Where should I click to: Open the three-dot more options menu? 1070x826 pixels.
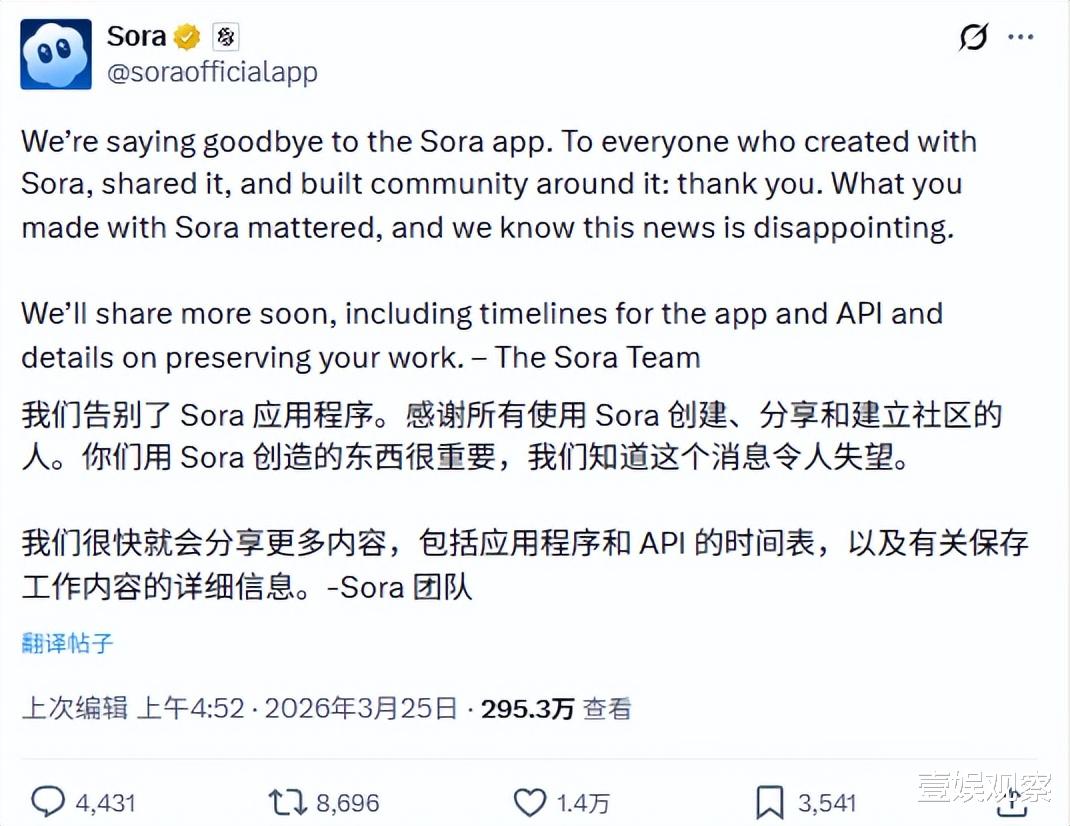coord(1021,38)
